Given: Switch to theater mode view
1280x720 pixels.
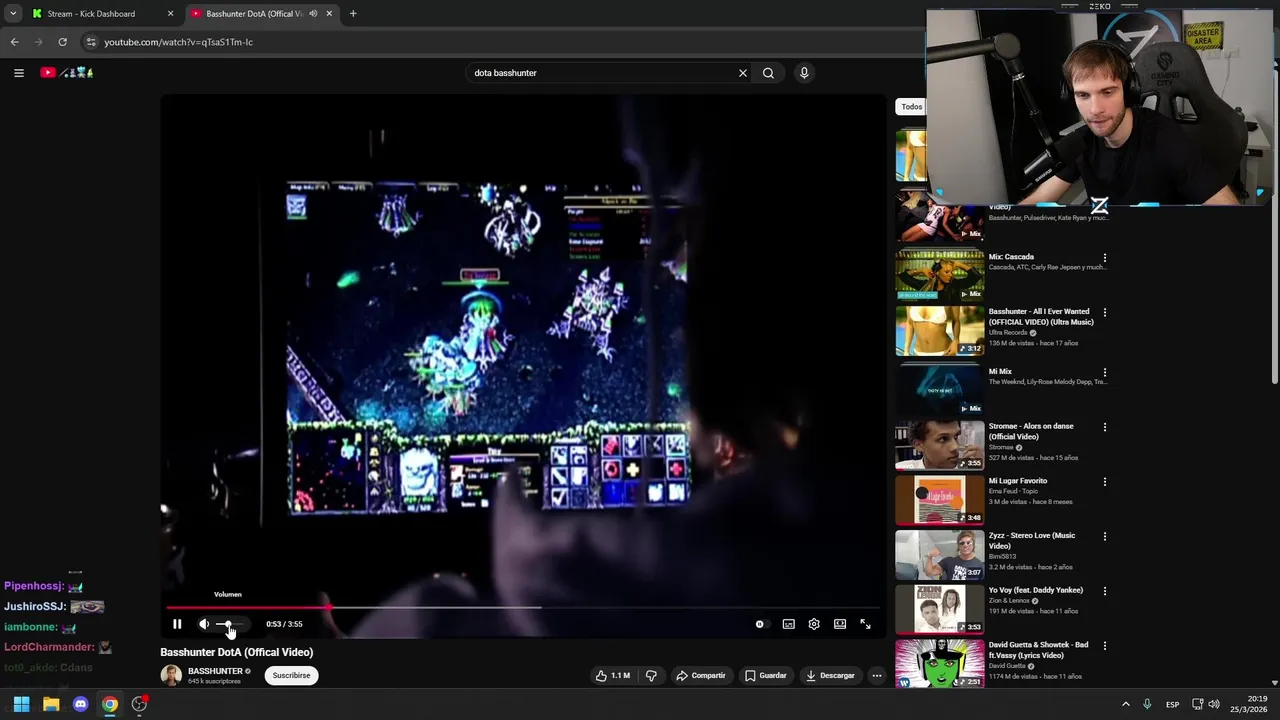Looking at the screenshot, I should (840, 624).
